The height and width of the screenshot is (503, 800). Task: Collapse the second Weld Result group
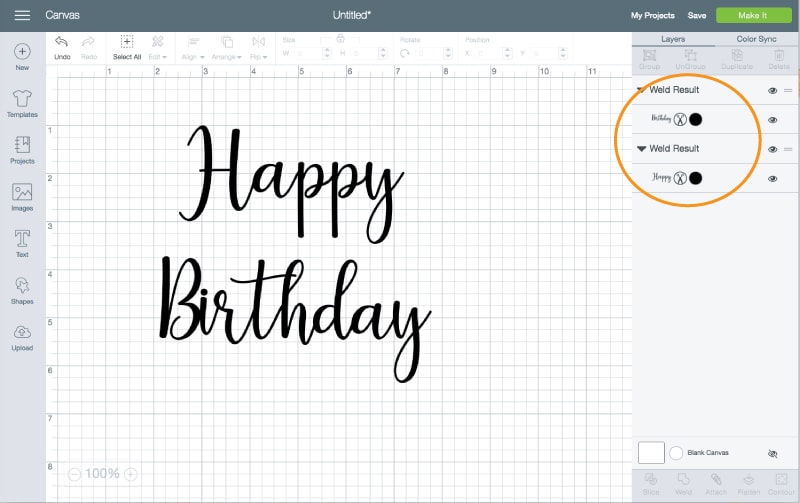click(641, 149)
